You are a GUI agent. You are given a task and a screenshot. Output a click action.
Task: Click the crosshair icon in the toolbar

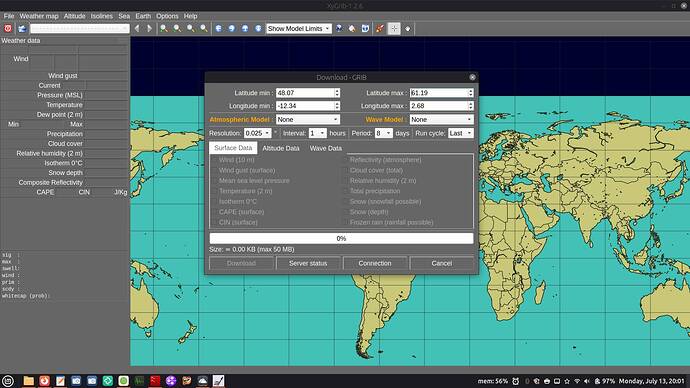click(394, 29)
